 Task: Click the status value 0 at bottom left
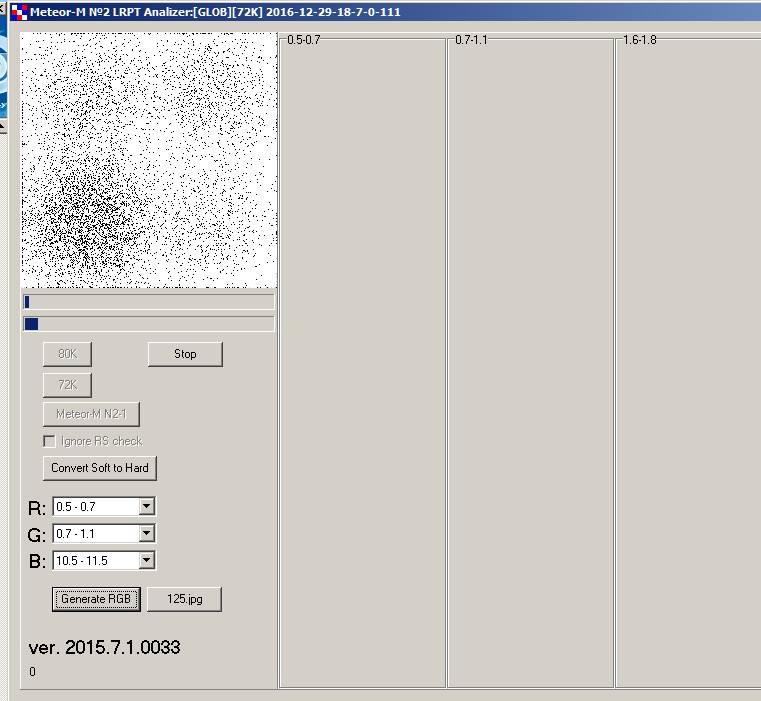(32, 672)
